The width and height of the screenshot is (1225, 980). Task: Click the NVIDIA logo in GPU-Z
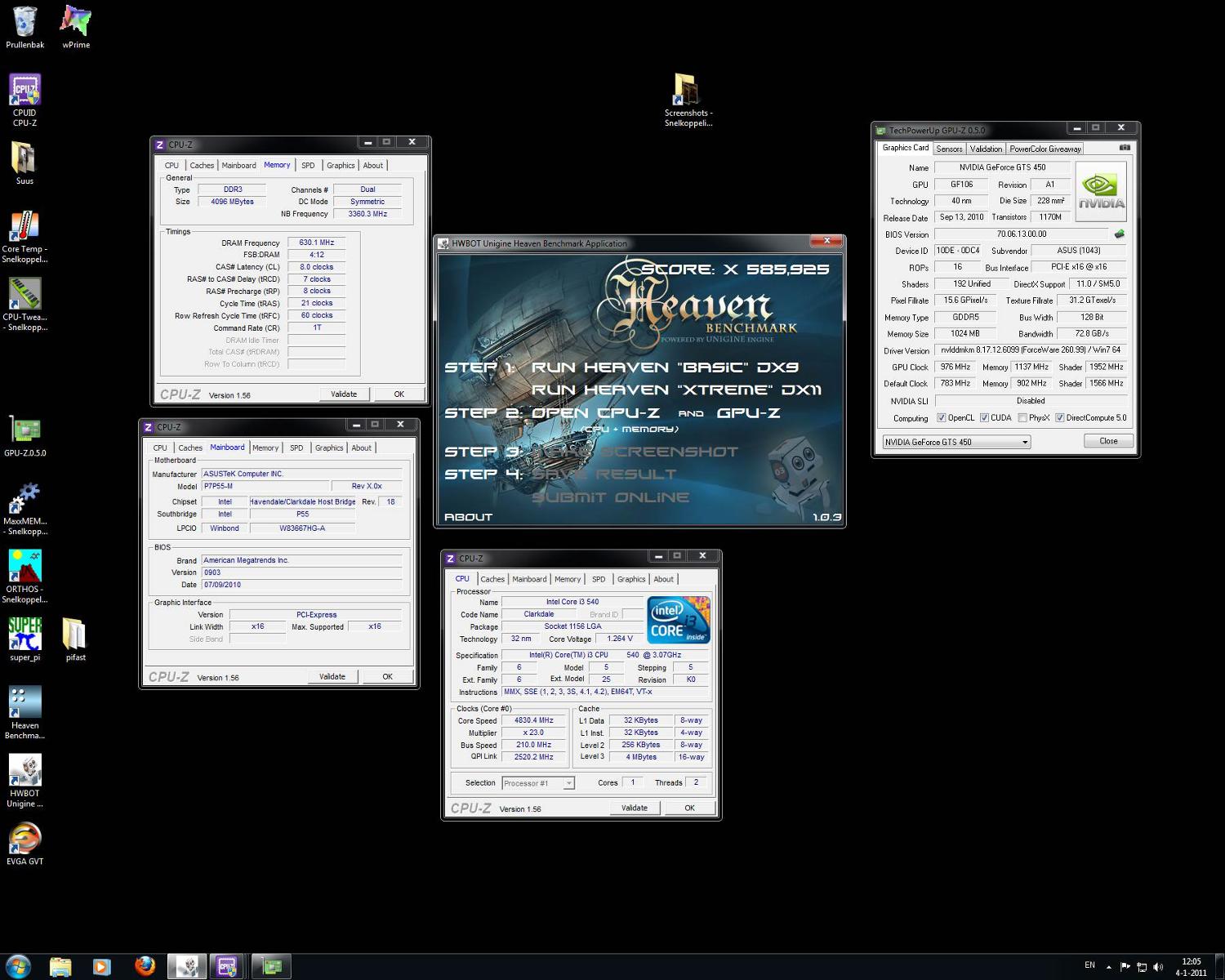point(1101,190)
